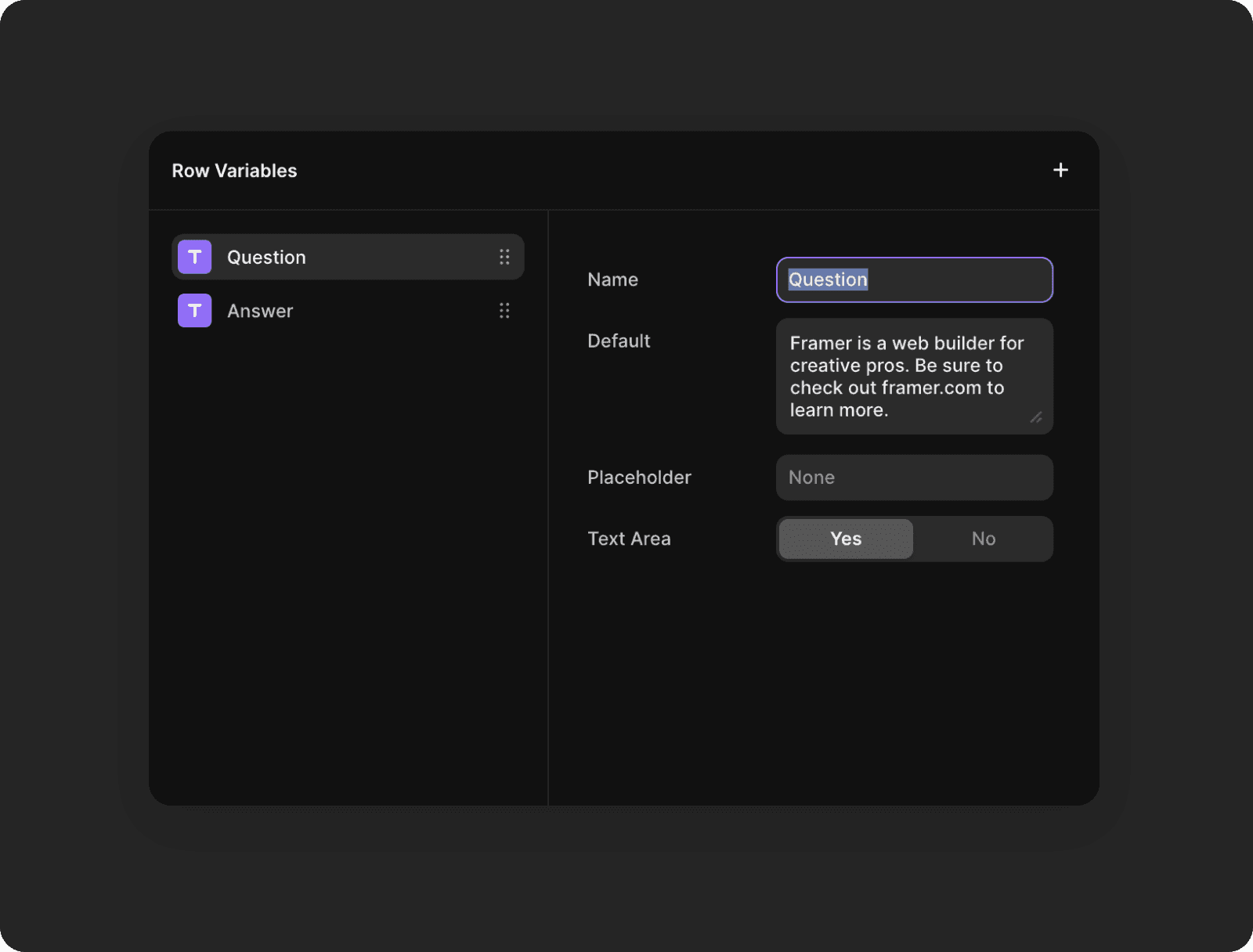Image resolution: width=1253 pixels, height=952 pixels.
Task: Set Text Area to No
Action: (x=983, y=539)
